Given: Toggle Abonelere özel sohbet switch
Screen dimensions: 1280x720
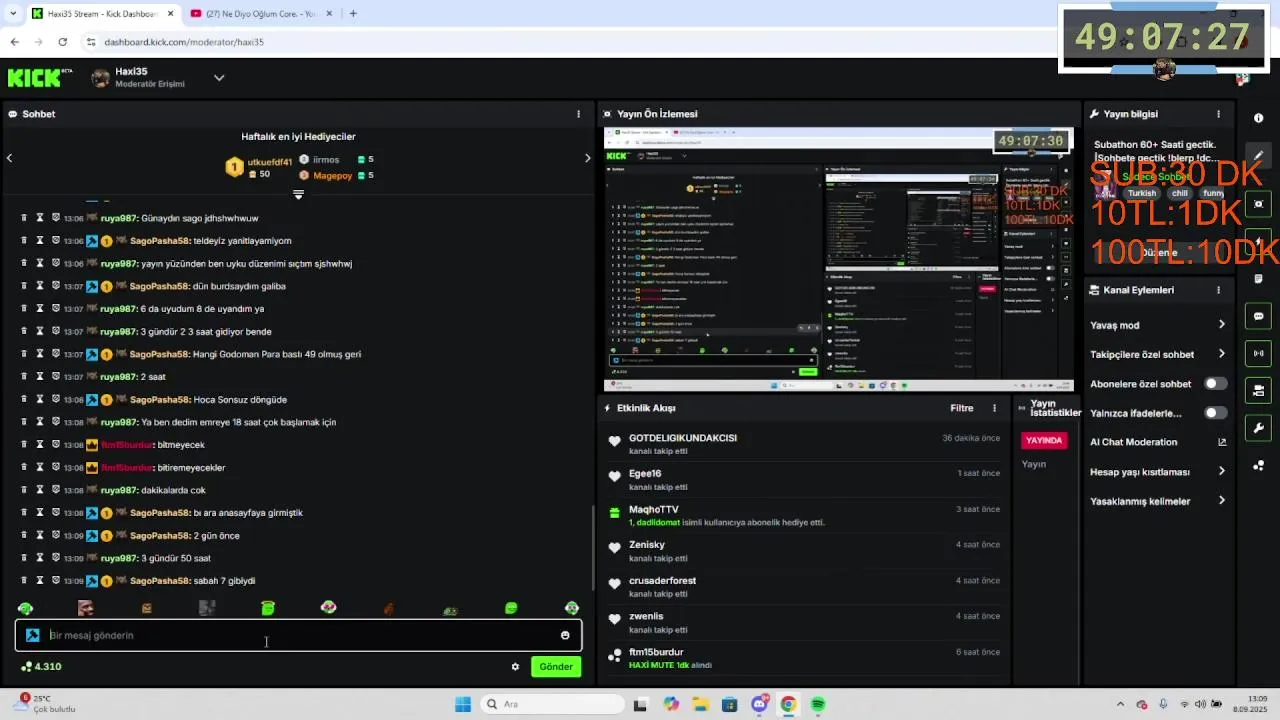Looking at the screenshot, I should tap(1215, 384).
